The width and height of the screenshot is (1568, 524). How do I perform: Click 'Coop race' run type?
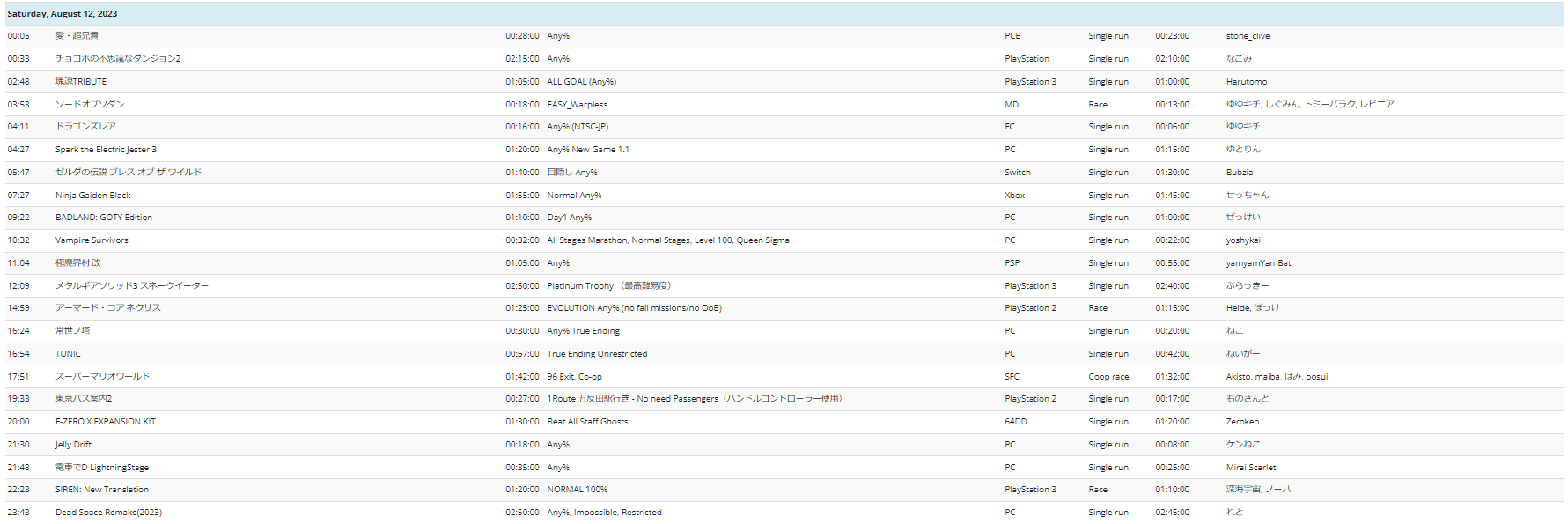pos(1108,377)
